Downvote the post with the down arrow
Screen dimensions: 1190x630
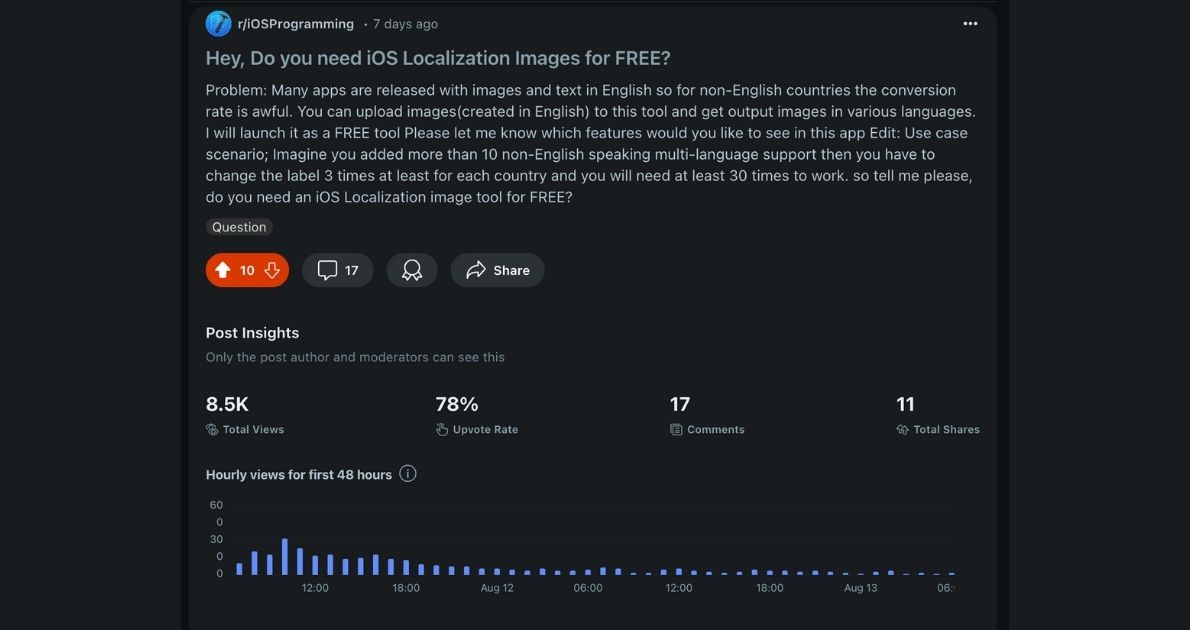(x=270, y=269)
